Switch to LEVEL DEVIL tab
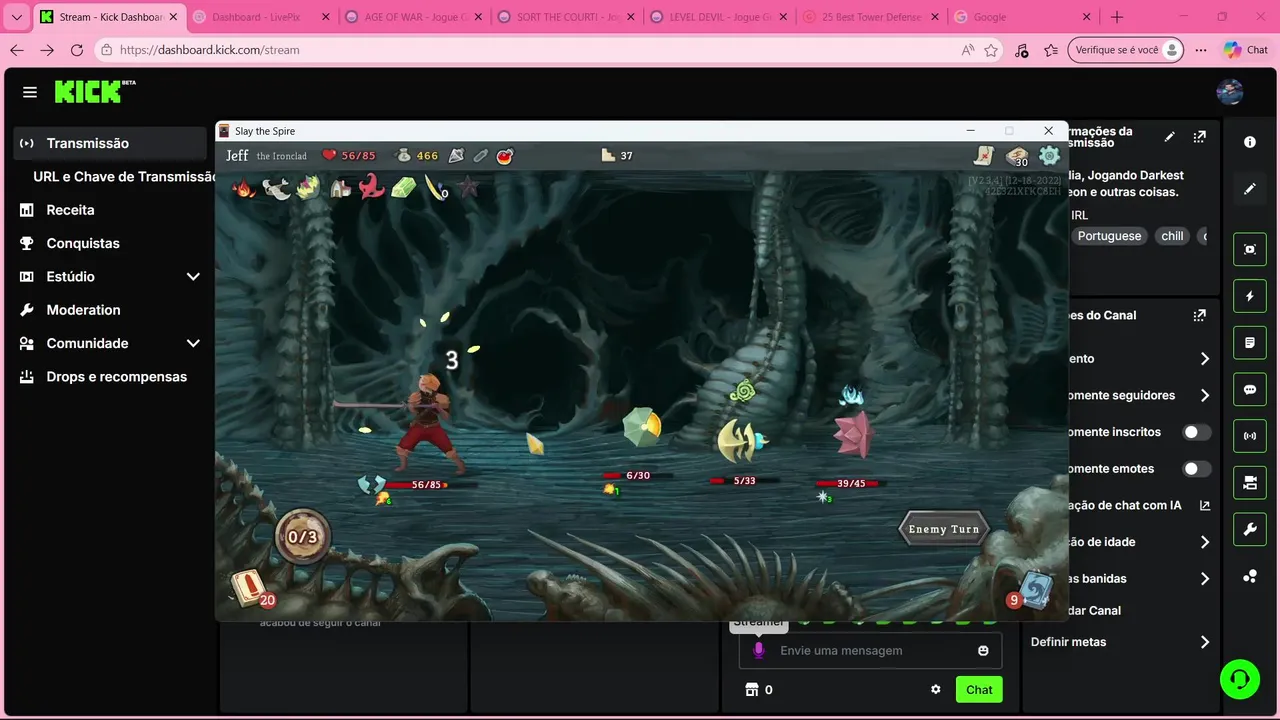1280x720 pixels. coord(717,17)
